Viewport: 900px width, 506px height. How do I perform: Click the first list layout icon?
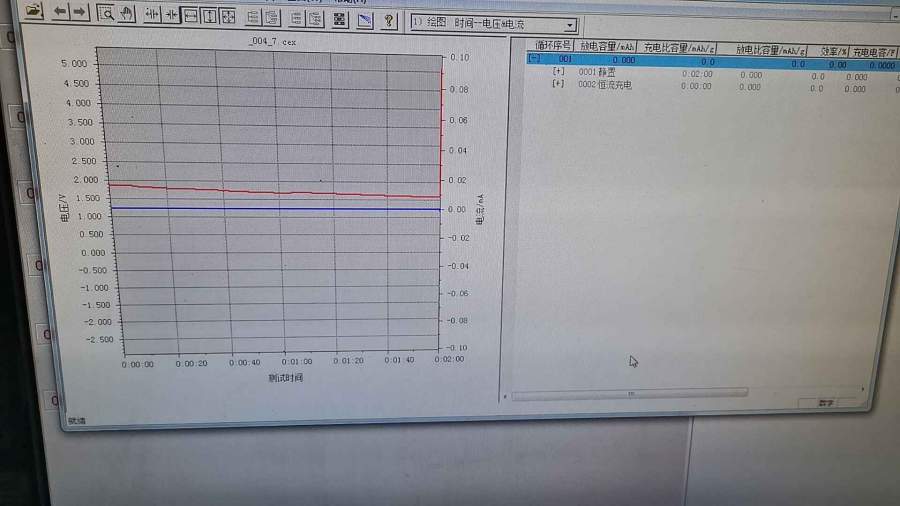(253, 17)
